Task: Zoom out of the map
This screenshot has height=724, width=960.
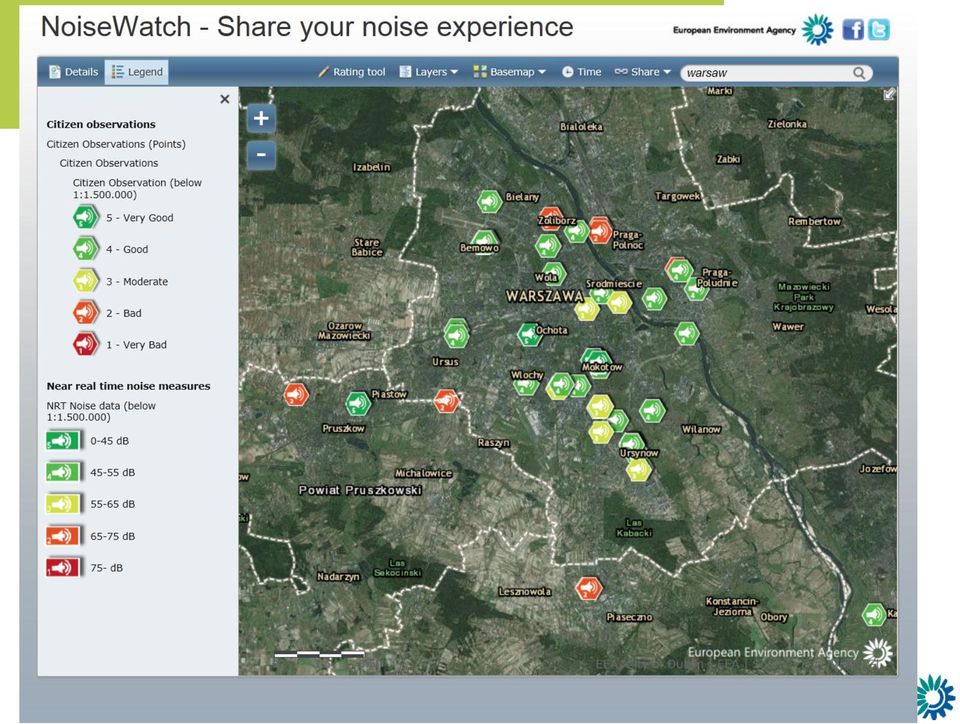Action: (261, 155)
